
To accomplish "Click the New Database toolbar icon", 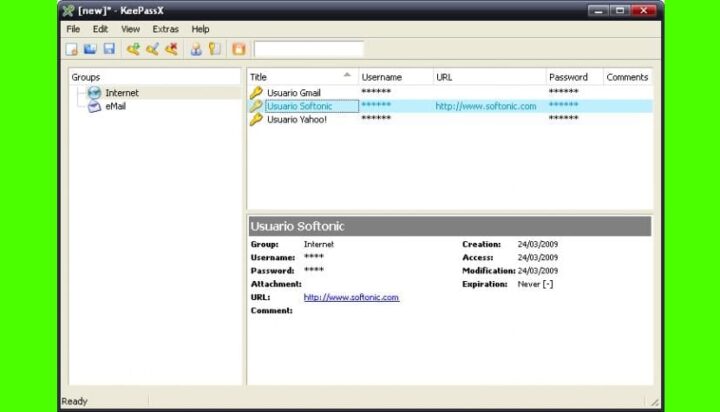I will tap(72, 49).
